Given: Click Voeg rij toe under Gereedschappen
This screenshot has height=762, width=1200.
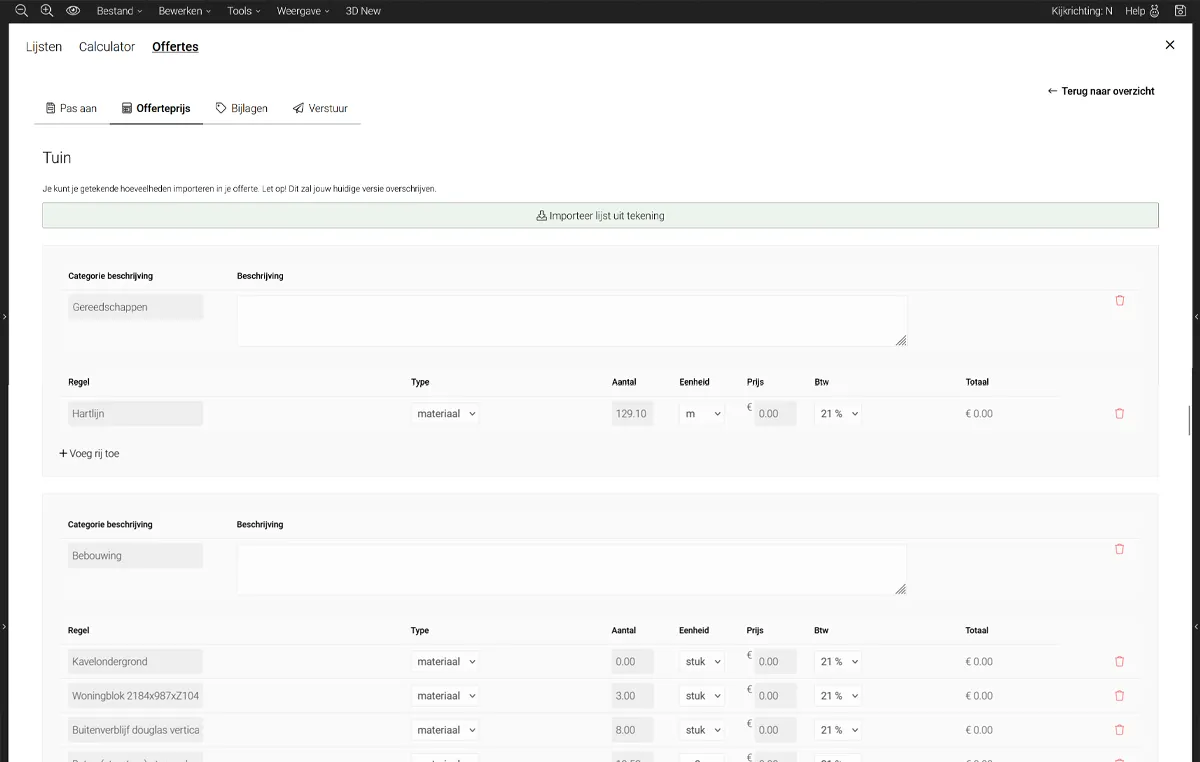Looking at the screenshot, I should pyautogui.click(x=89, y=453).
